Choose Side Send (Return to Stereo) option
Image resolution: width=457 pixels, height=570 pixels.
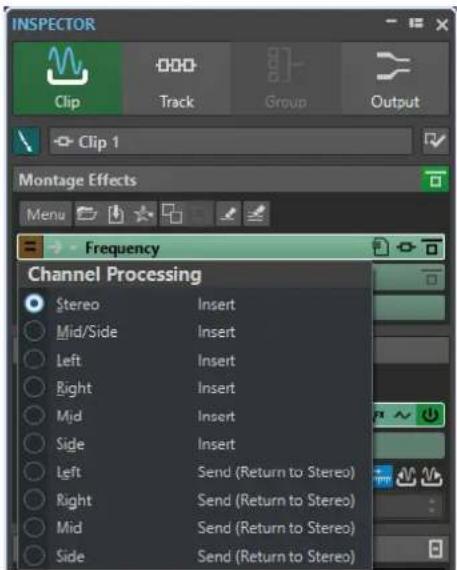(x=34, y=556)
